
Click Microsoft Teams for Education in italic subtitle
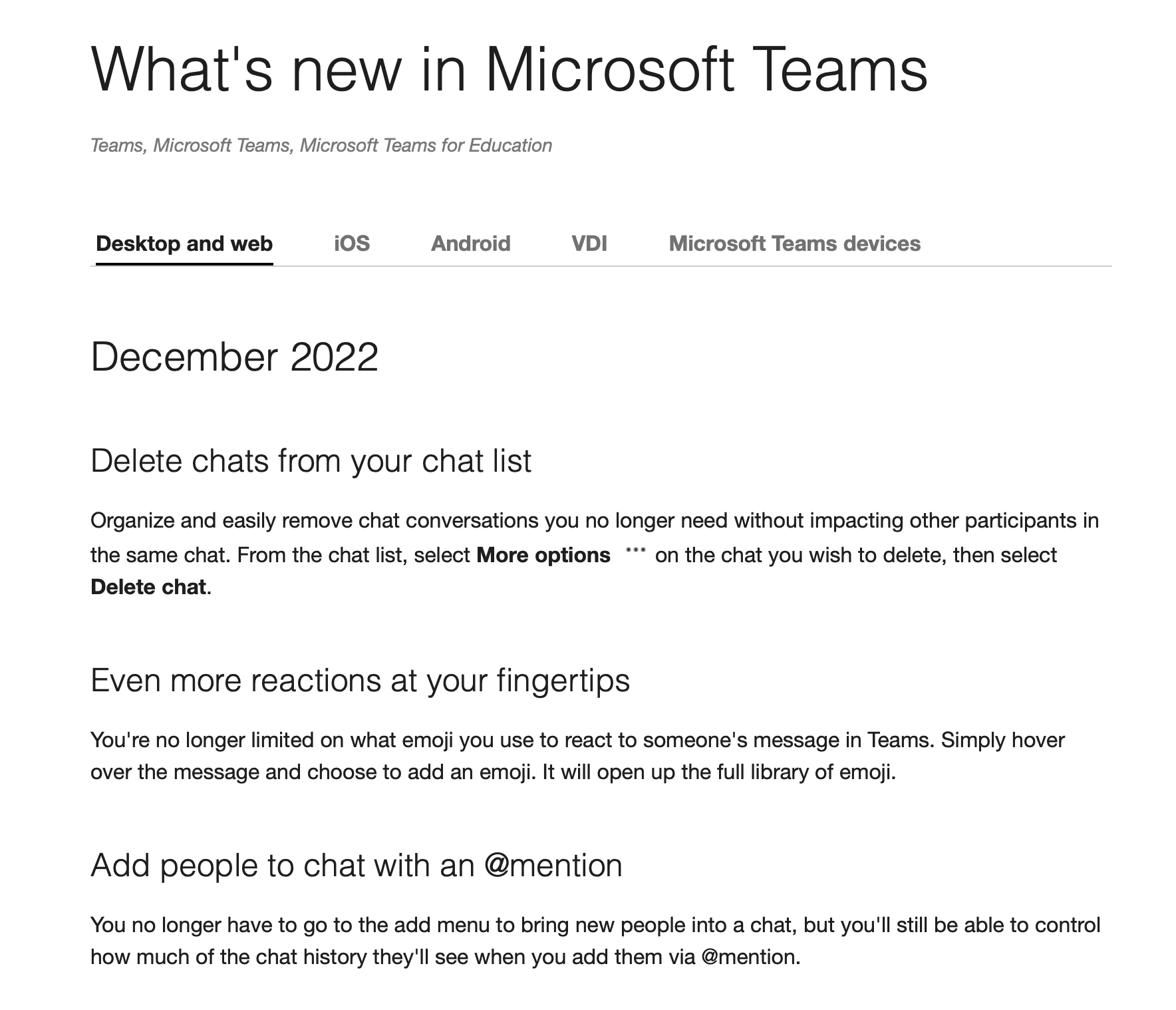point(426,145)
